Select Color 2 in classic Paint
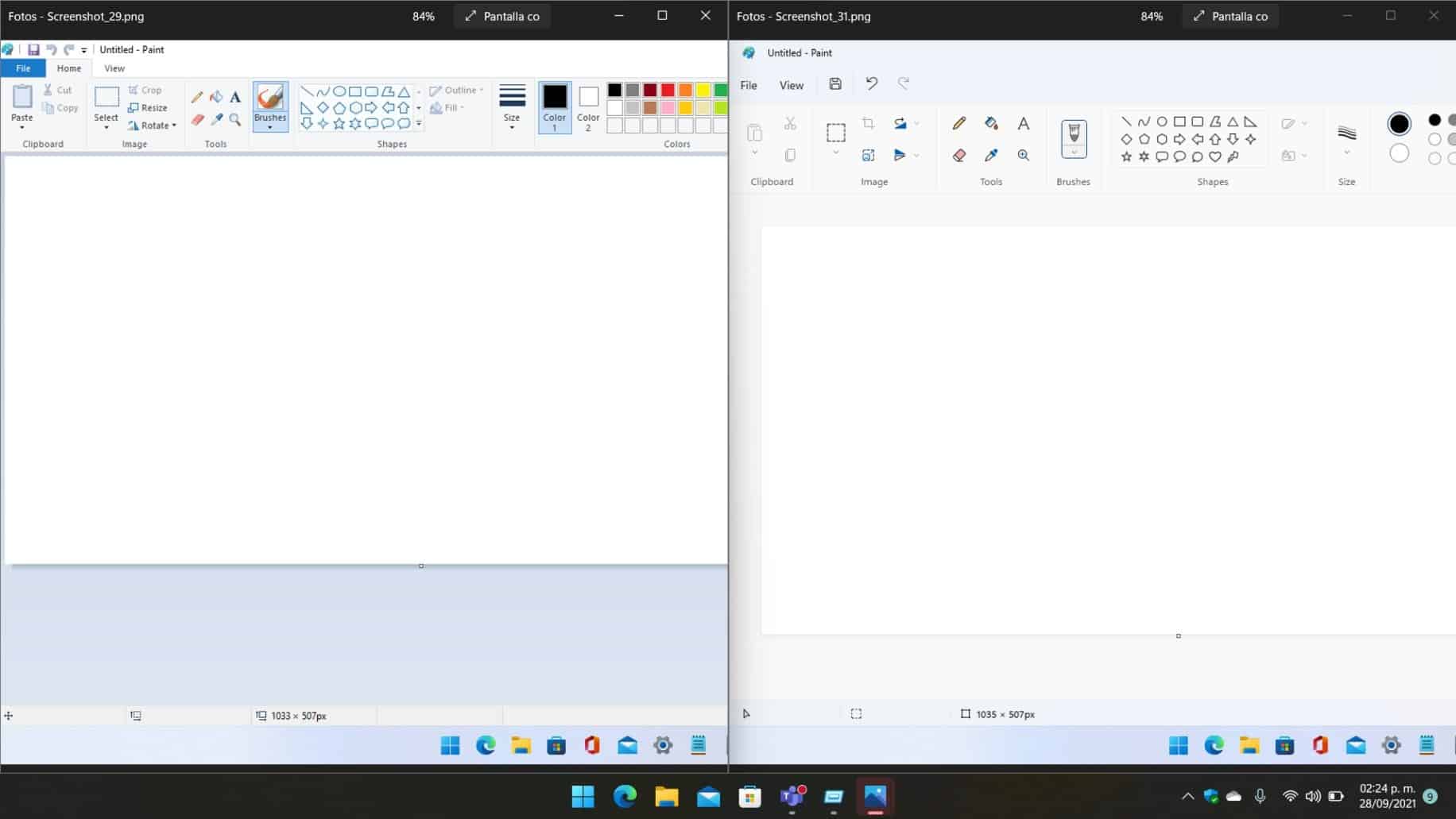Viewport: 1456px width, 819px height. (588, 106)
